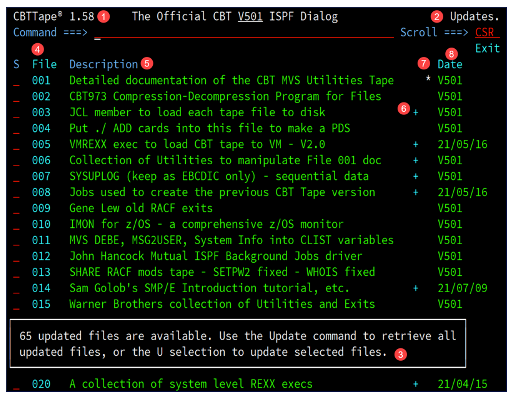Click file number 001
This screenshot has width=515, height=397.
(41, 80)
